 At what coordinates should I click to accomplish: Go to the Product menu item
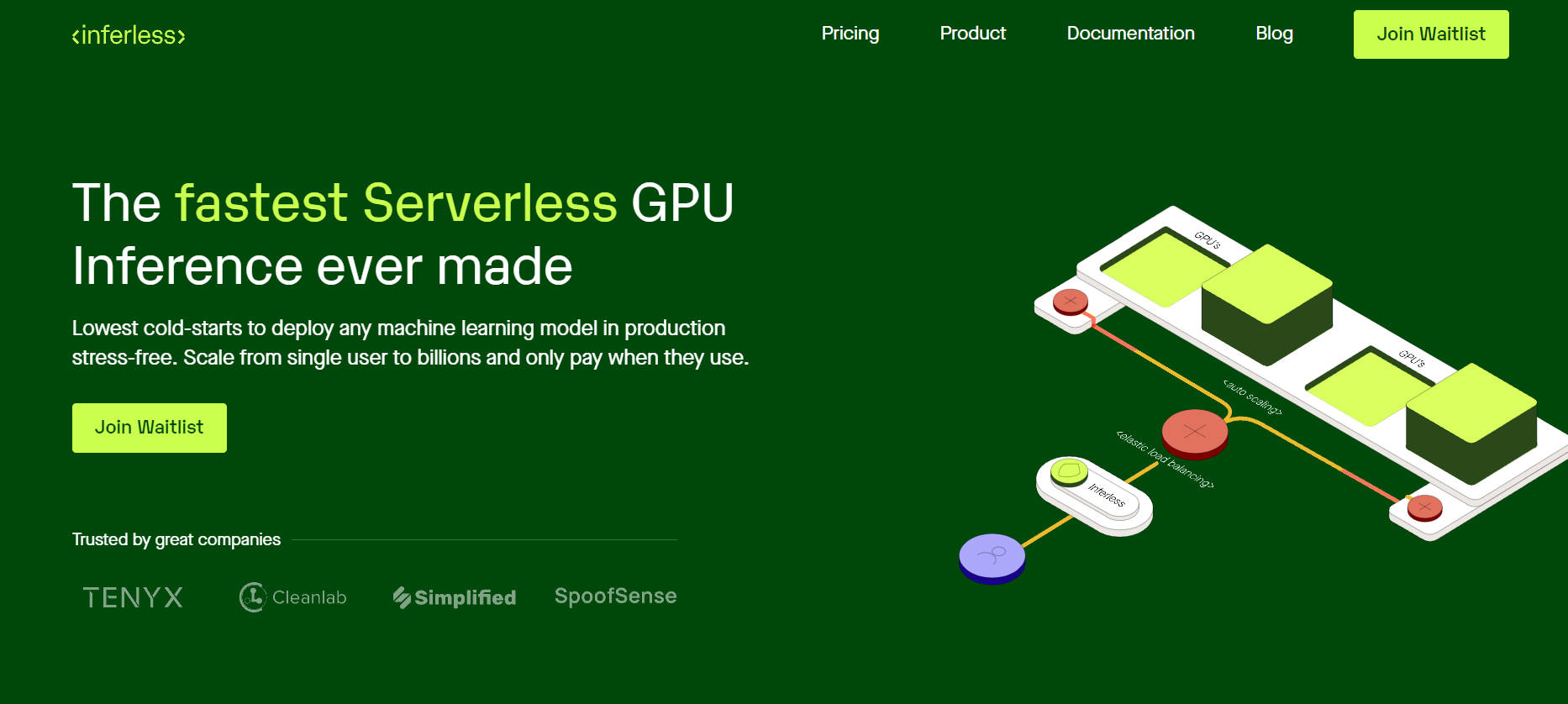(x=972, y=34)
